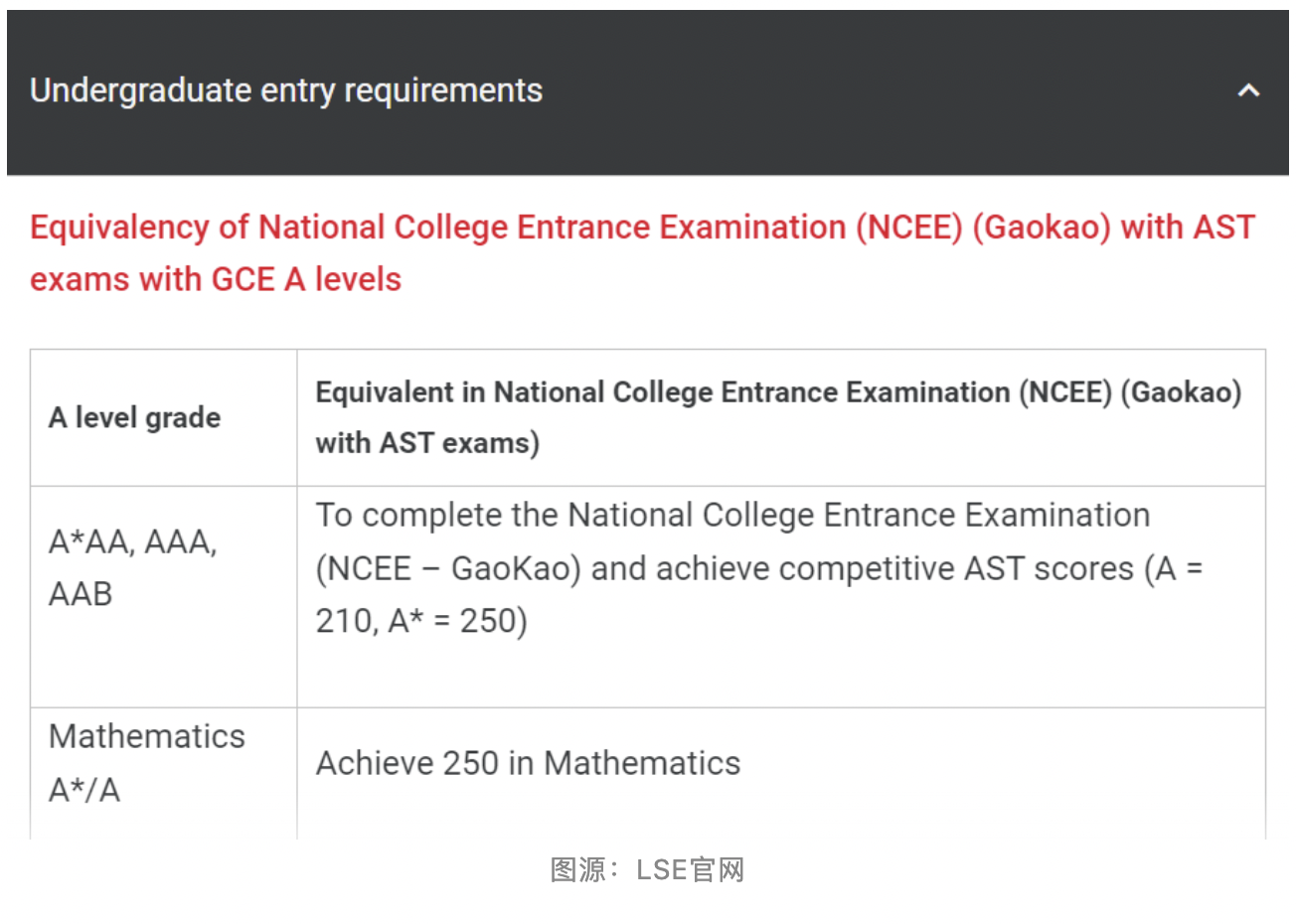1296x924 pixels.
Task: Click the "Undergraduate entry requirements" header title
Action: 286,90
